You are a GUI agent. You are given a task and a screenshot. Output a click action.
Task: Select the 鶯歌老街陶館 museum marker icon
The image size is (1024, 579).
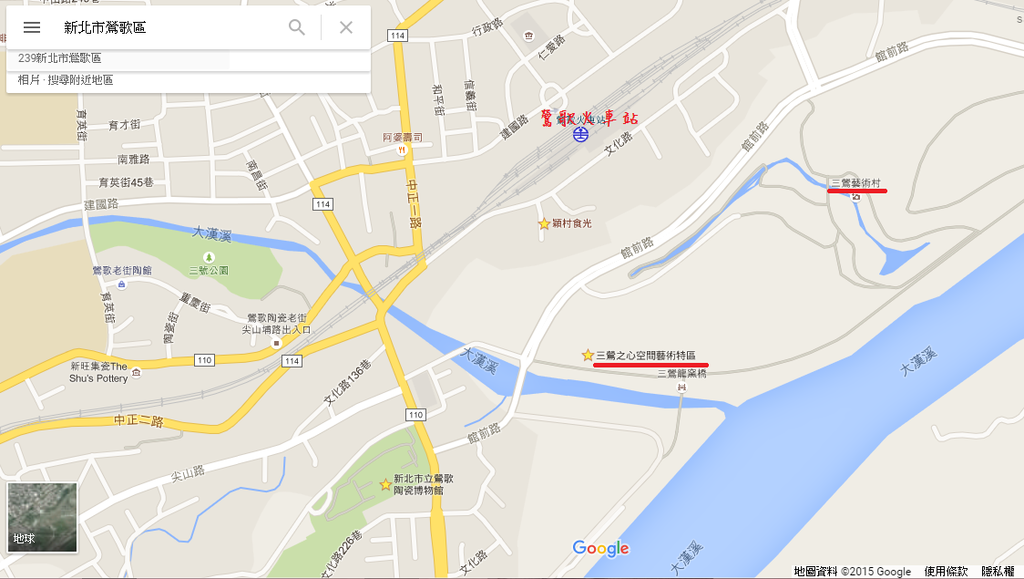point(122,284)
